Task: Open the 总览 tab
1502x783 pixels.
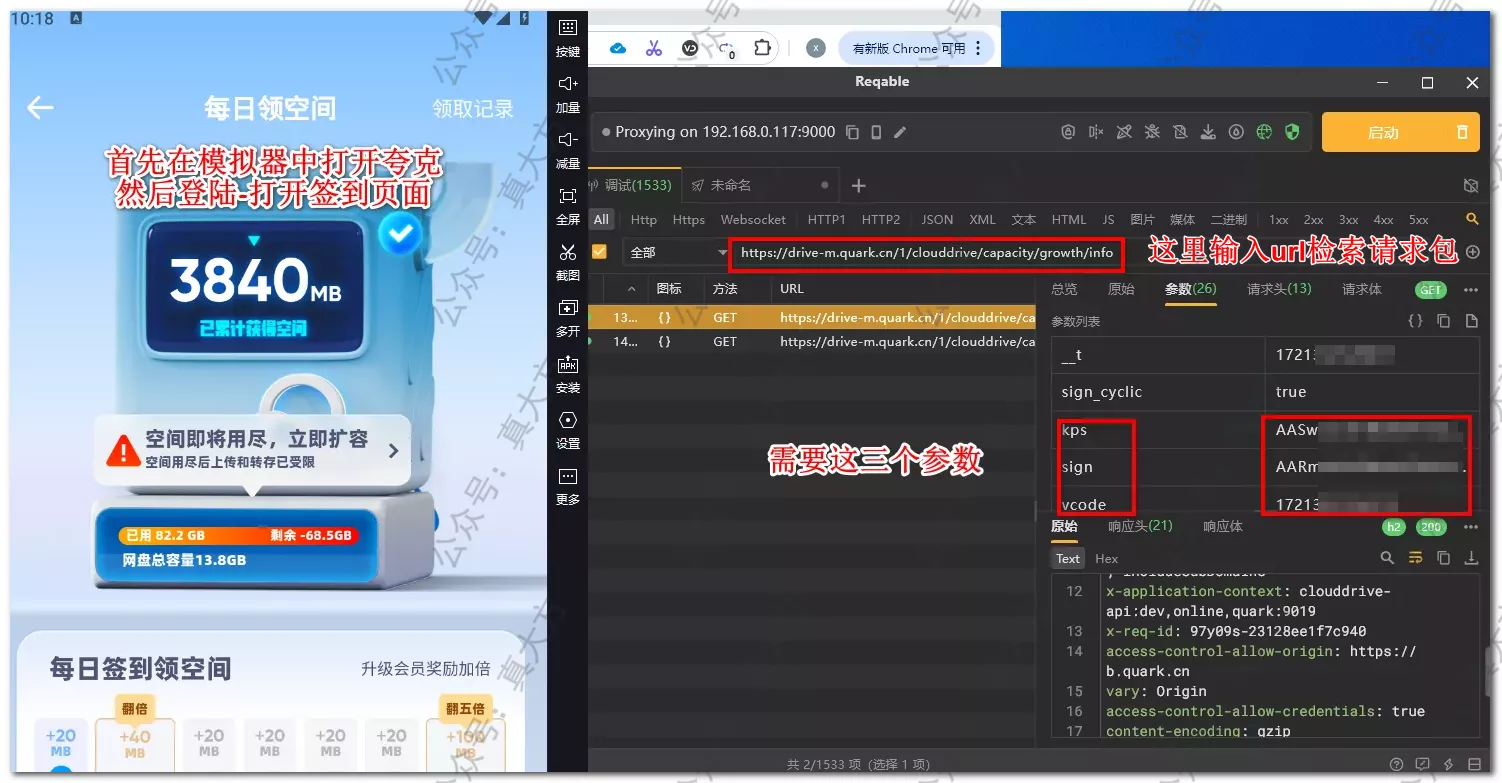Action: 1064,289
